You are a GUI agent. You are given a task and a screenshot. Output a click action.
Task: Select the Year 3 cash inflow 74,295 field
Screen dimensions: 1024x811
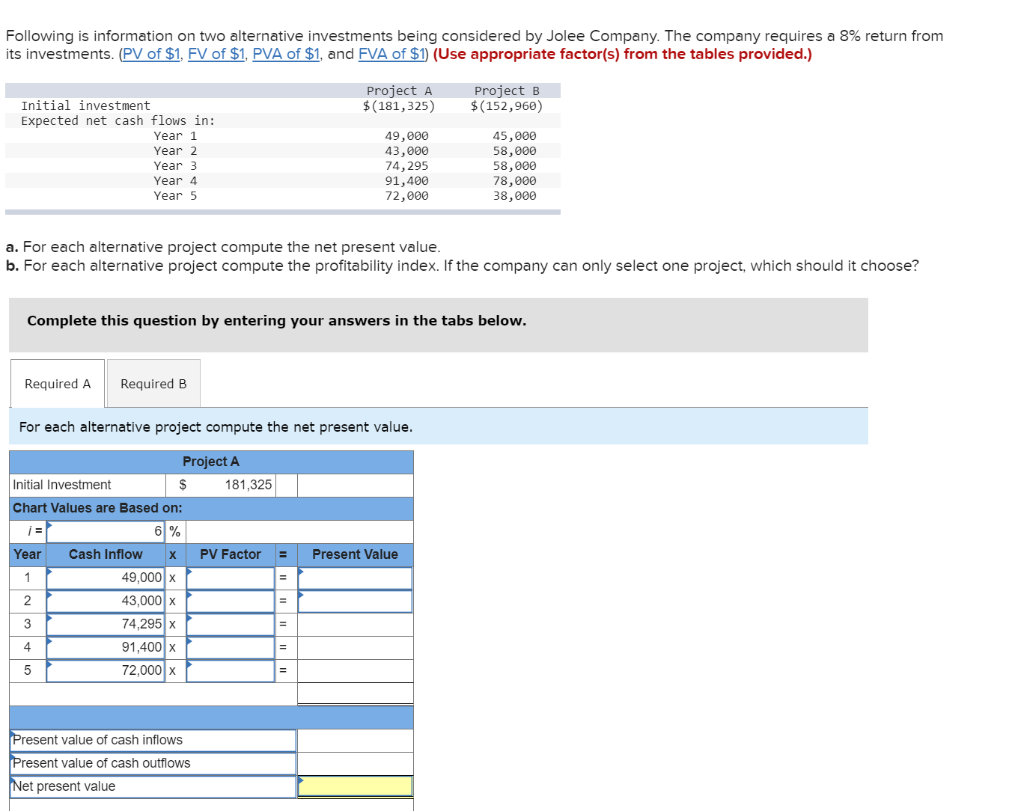click(106, 624)
